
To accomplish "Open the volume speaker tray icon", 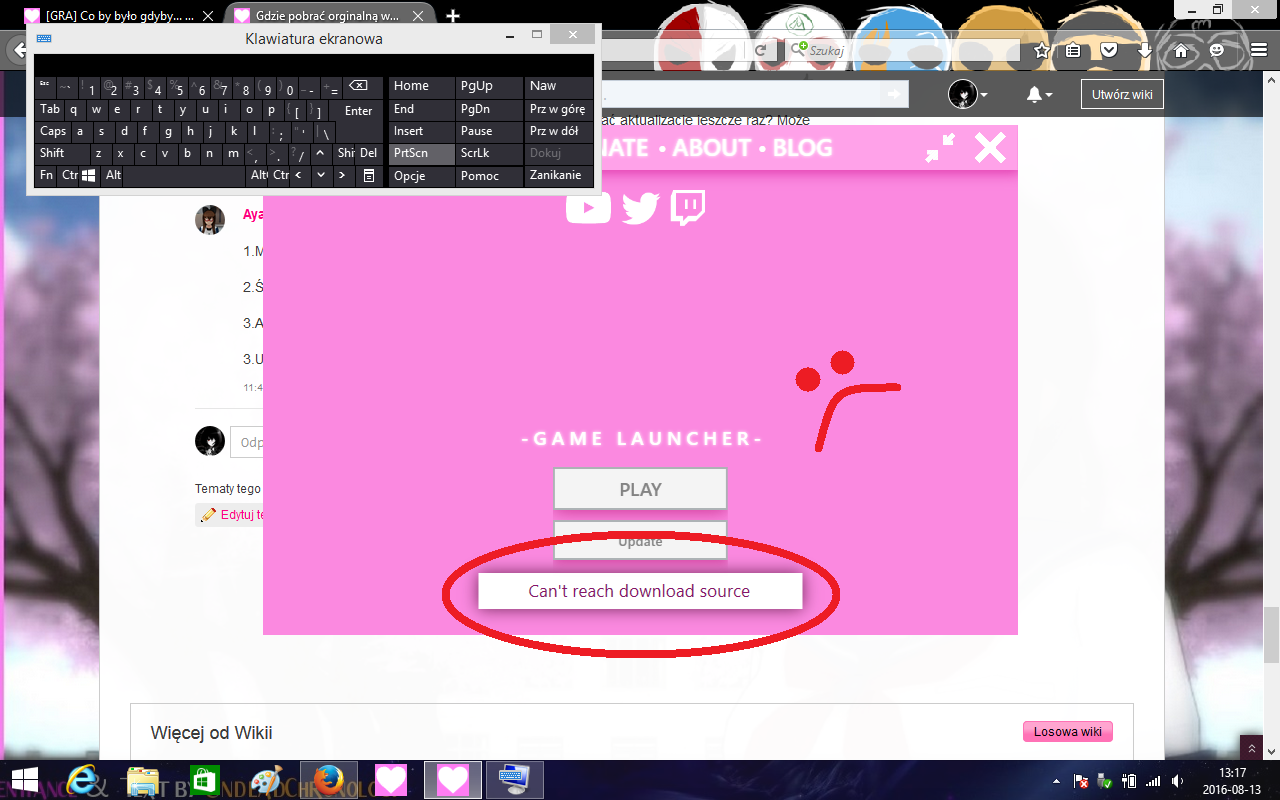I will click(x=1178, y=781).
